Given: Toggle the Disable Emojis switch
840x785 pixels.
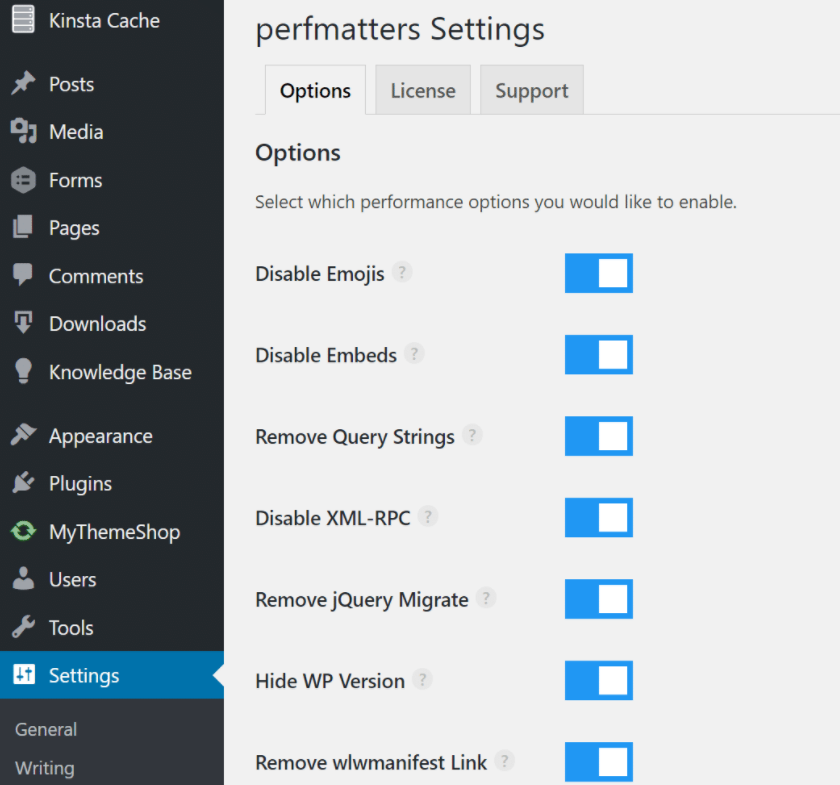Looking at the screenshot, I should 598,273.
